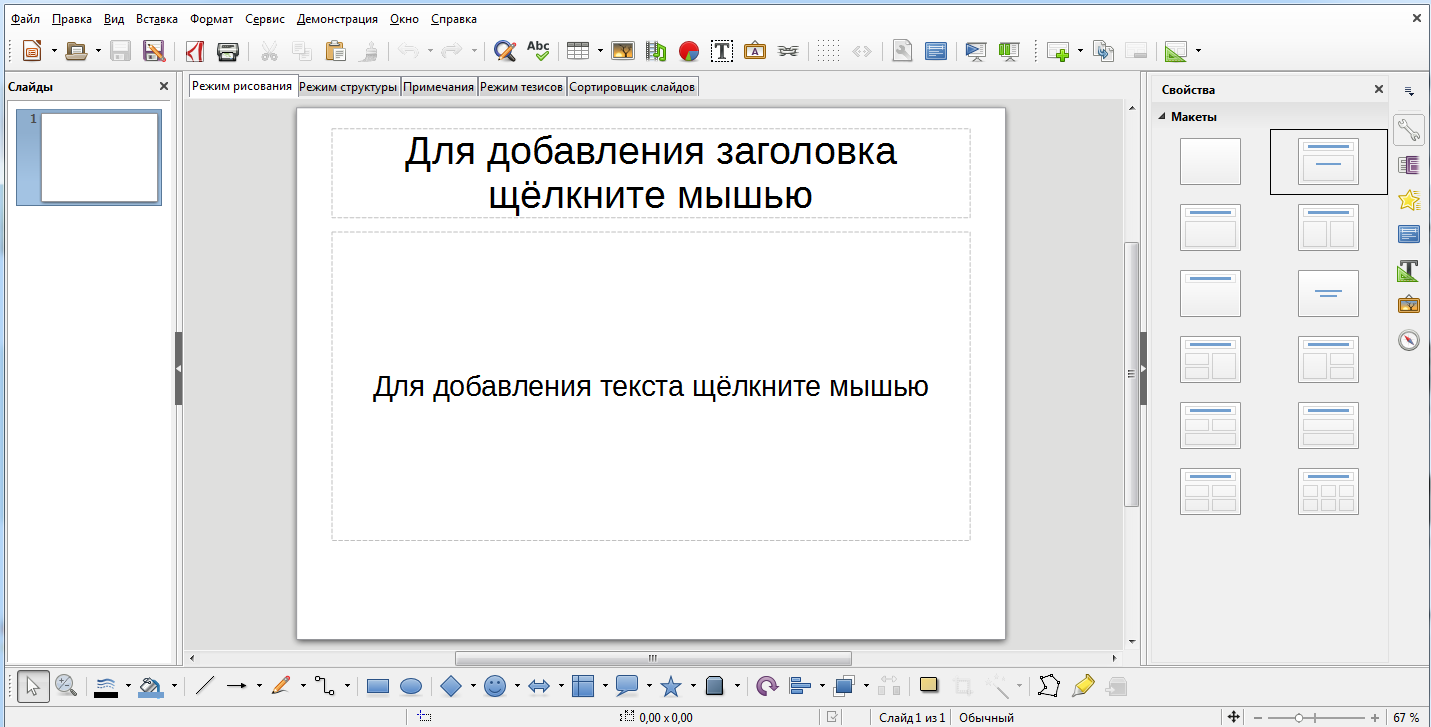Viewport: 1431px width, 727px height.
Task: Open fill color dropdown arrow
Action: [173, 686]
